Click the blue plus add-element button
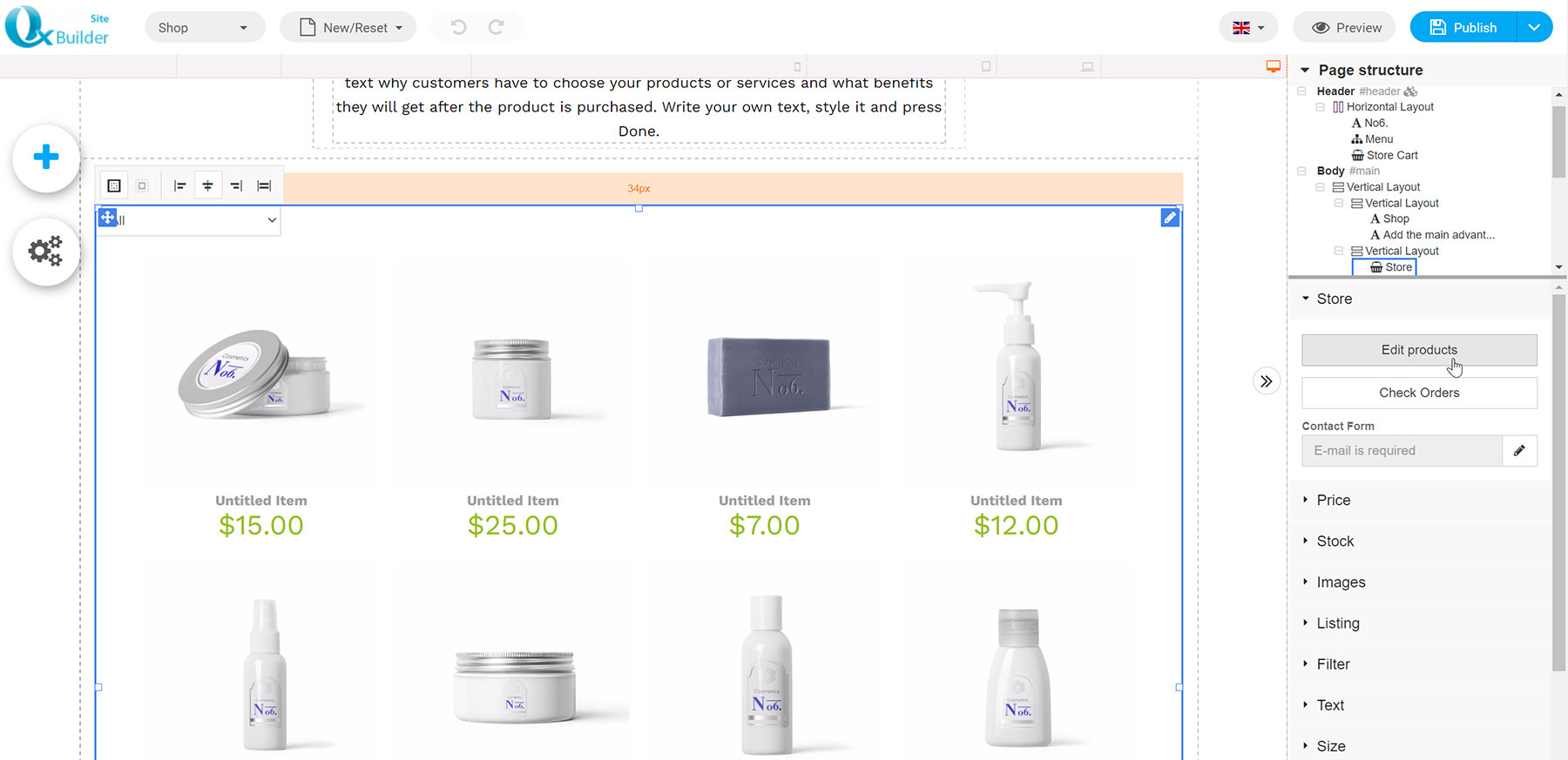The height and width of the screenshot is (760, 1568). pos(46,158)
